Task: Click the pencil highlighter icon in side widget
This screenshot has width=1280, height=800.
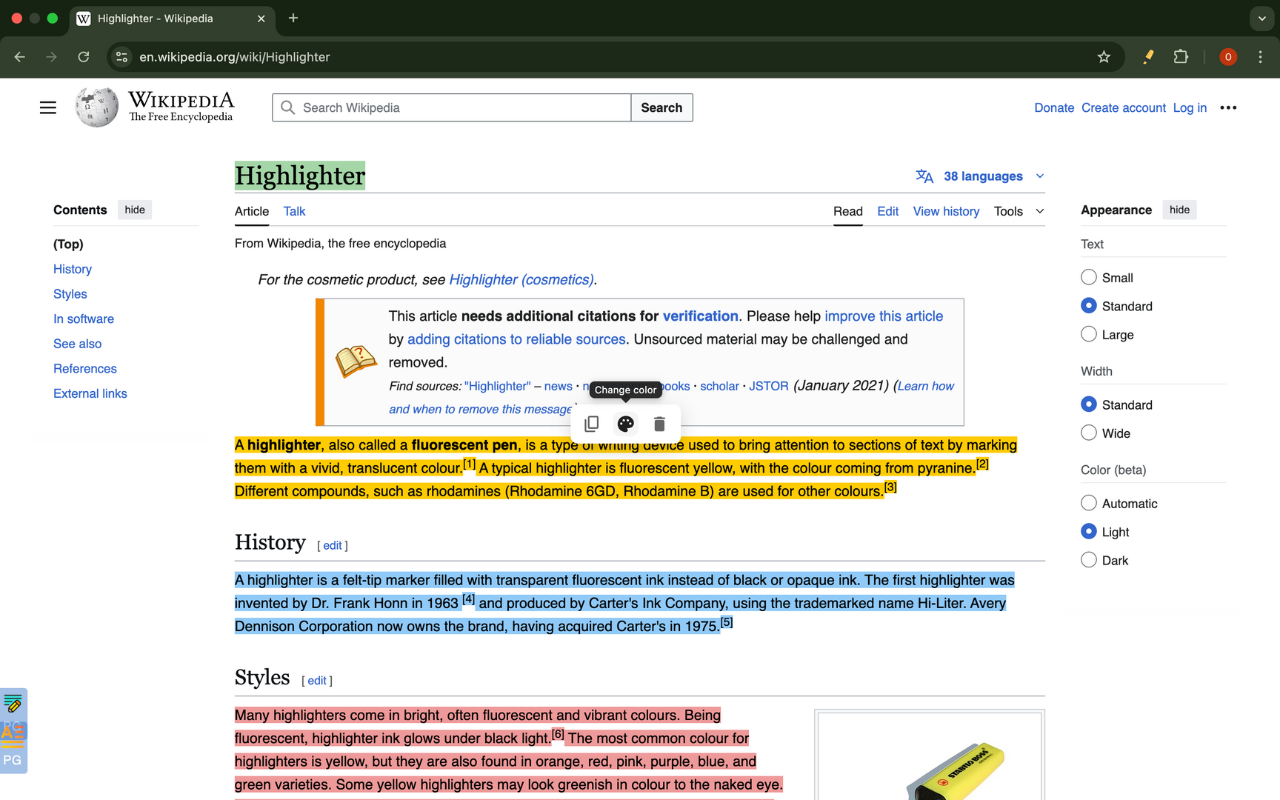Action: click(13, 704)
